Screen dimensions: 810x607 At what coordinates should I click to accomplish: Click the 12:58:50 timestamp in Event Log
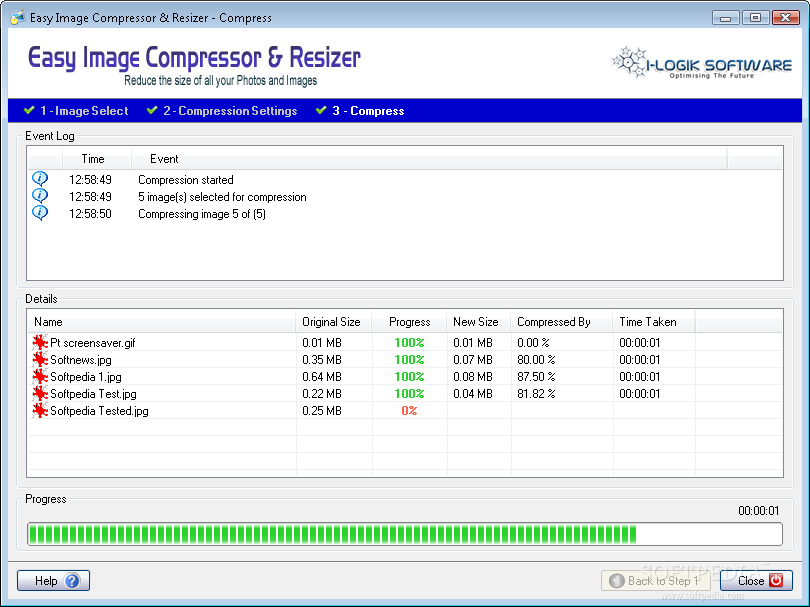[x=90, y=214]
